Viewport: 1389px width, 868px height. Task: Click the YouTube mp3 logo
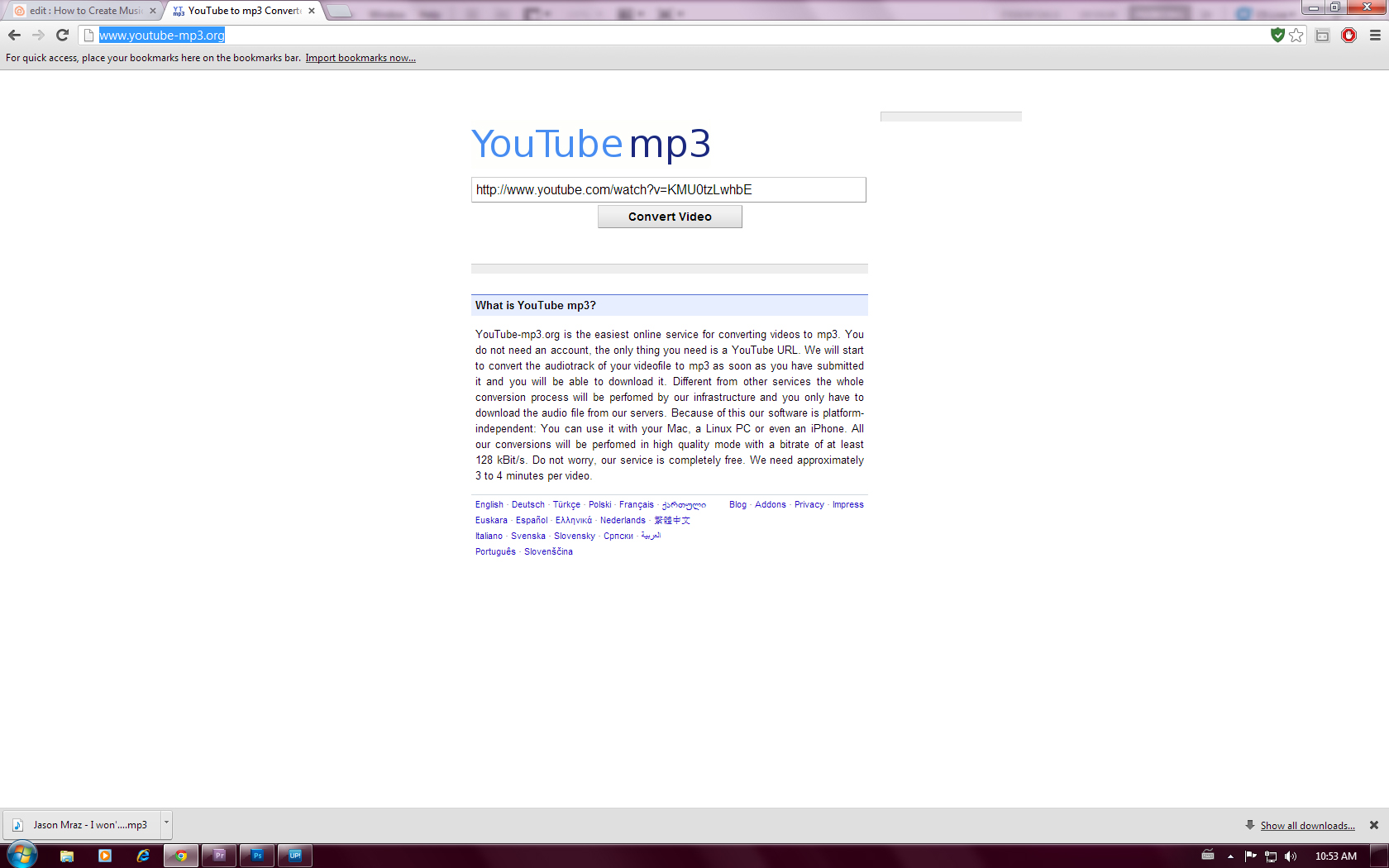coord(590,144)
